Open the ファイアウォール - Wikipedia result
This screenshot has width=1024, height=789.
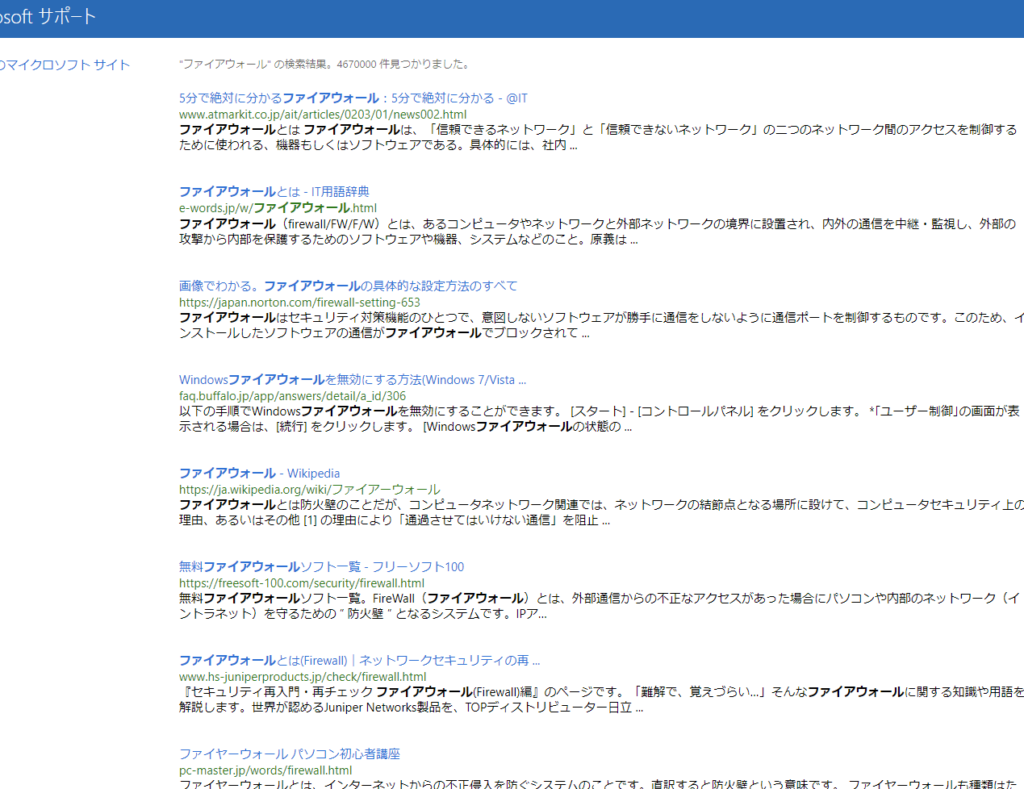click(259, 473)
